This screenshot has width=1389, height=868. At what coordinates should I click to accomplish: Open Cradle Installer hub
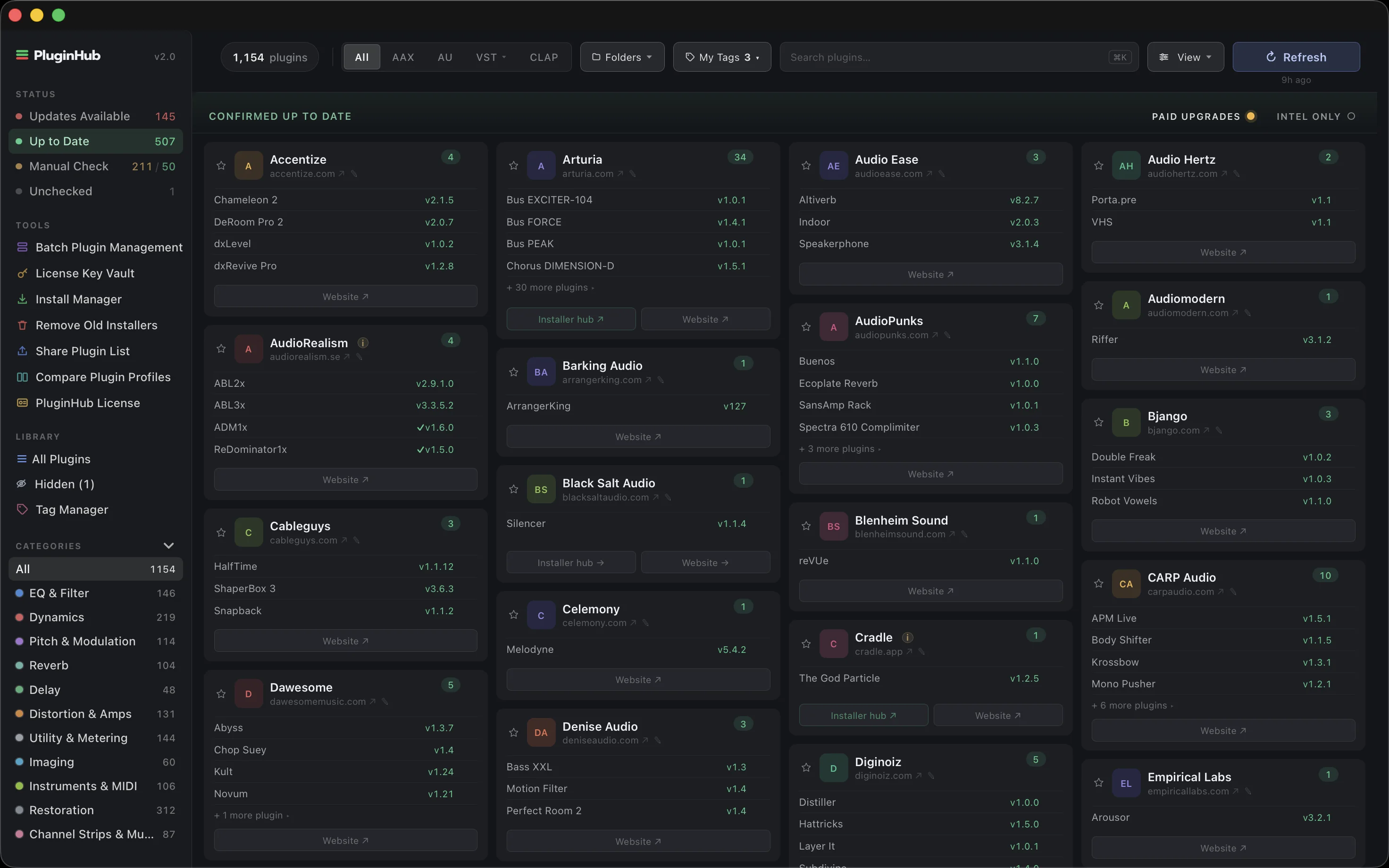coord(863,715)
